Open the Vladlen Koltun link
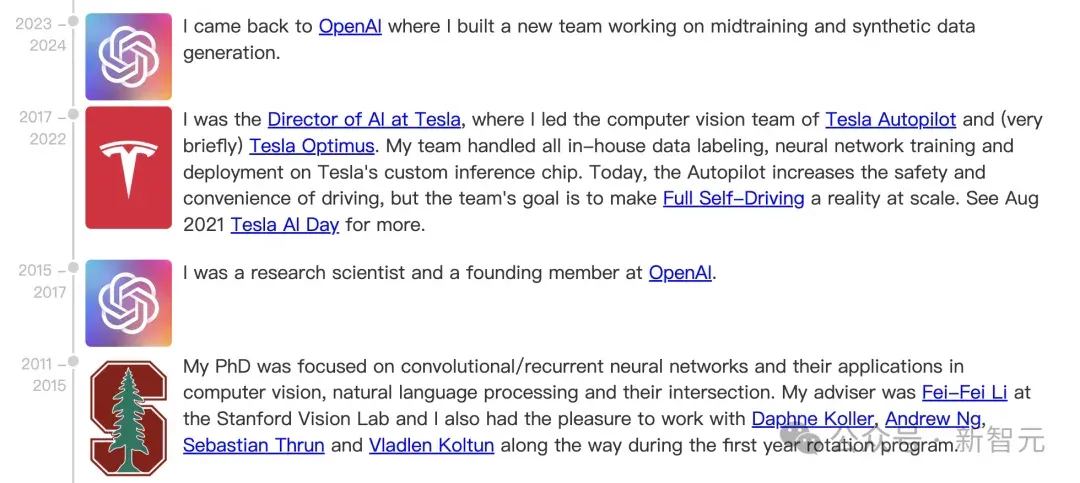This screenshot has height=483, width=1080. click(431, 445)
